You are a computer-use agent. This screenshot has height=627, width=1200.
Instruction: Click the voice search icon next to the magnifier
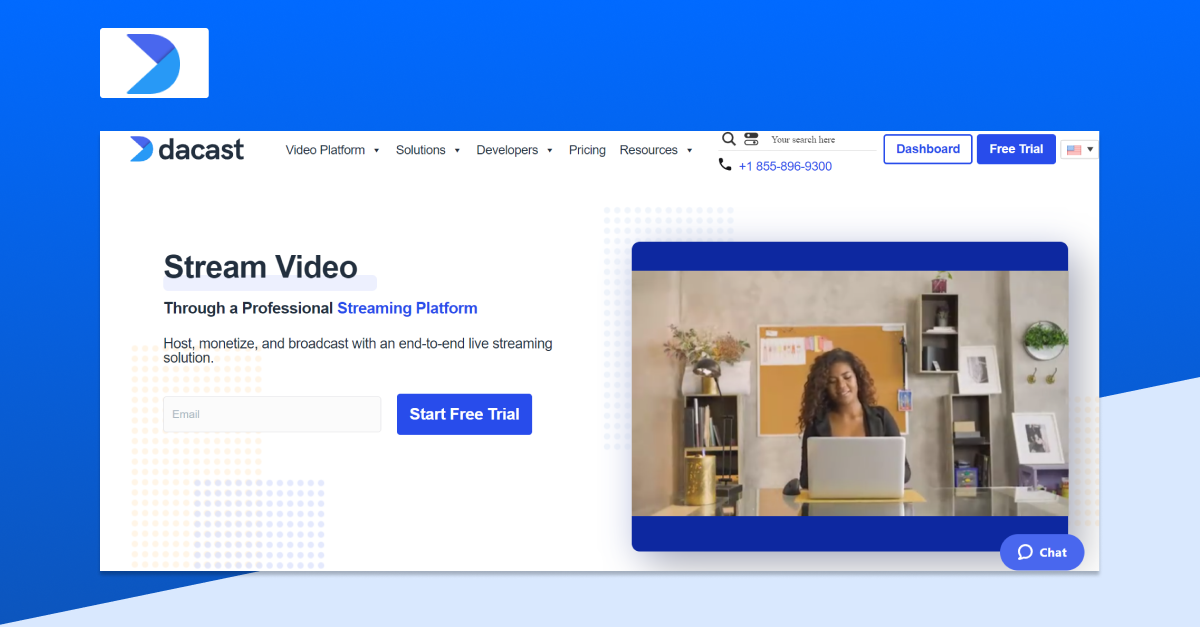click(751, 139)
